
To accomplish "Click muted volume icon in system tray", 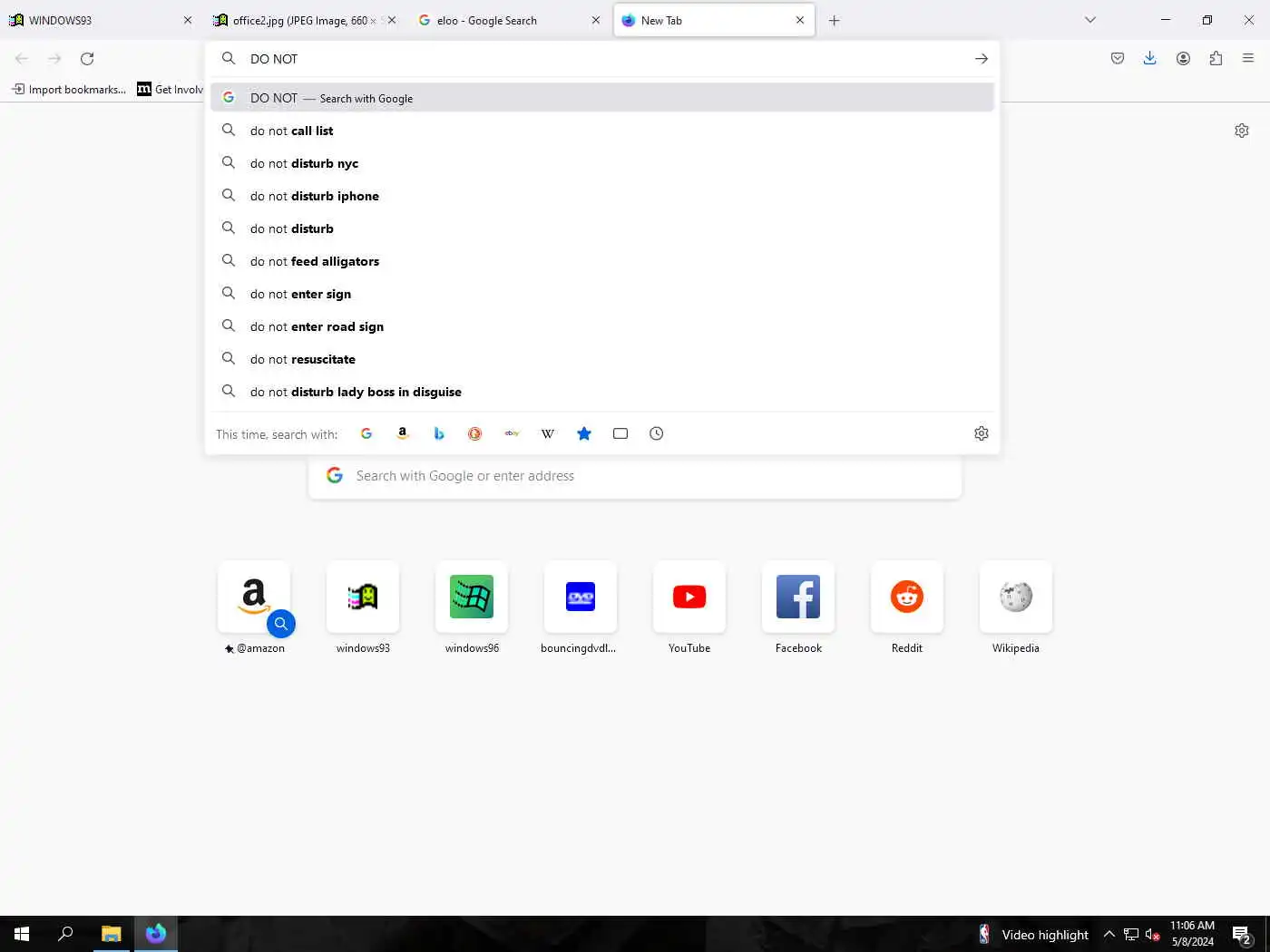I will (x=1152, y=934).
